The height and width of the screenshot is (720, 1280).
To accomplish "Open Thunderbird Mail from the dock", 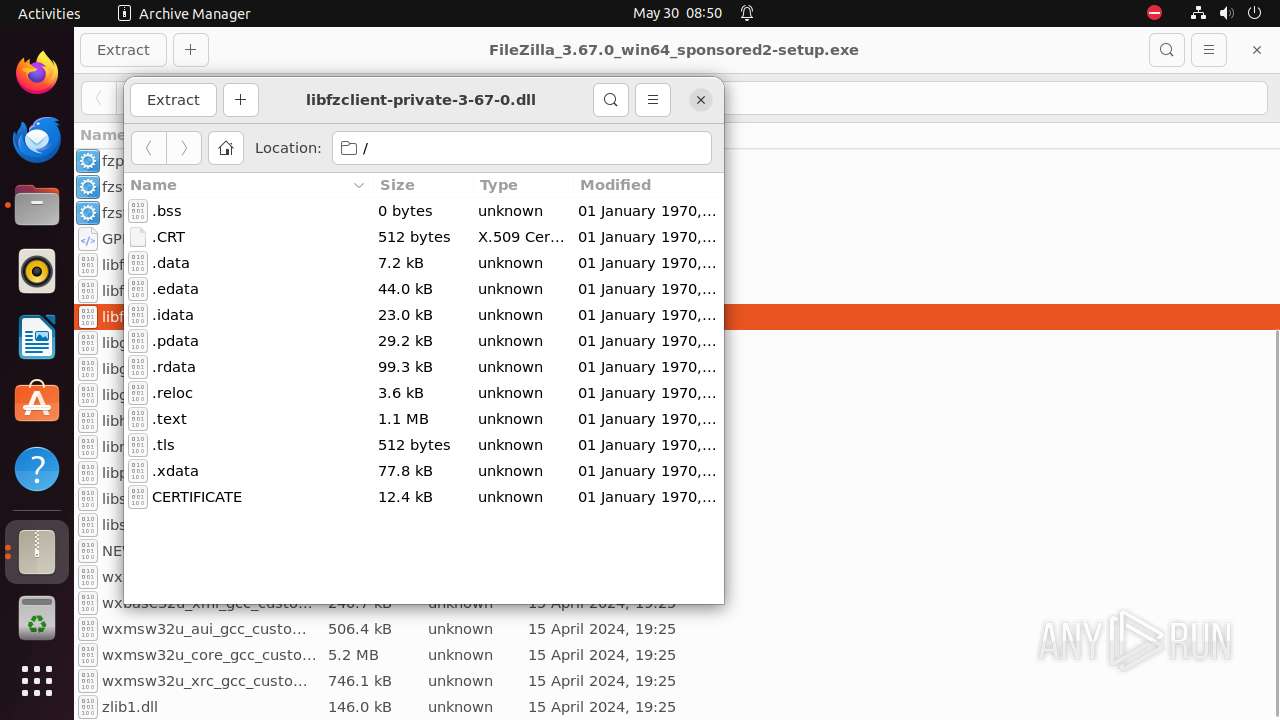I will pos(37,139).
